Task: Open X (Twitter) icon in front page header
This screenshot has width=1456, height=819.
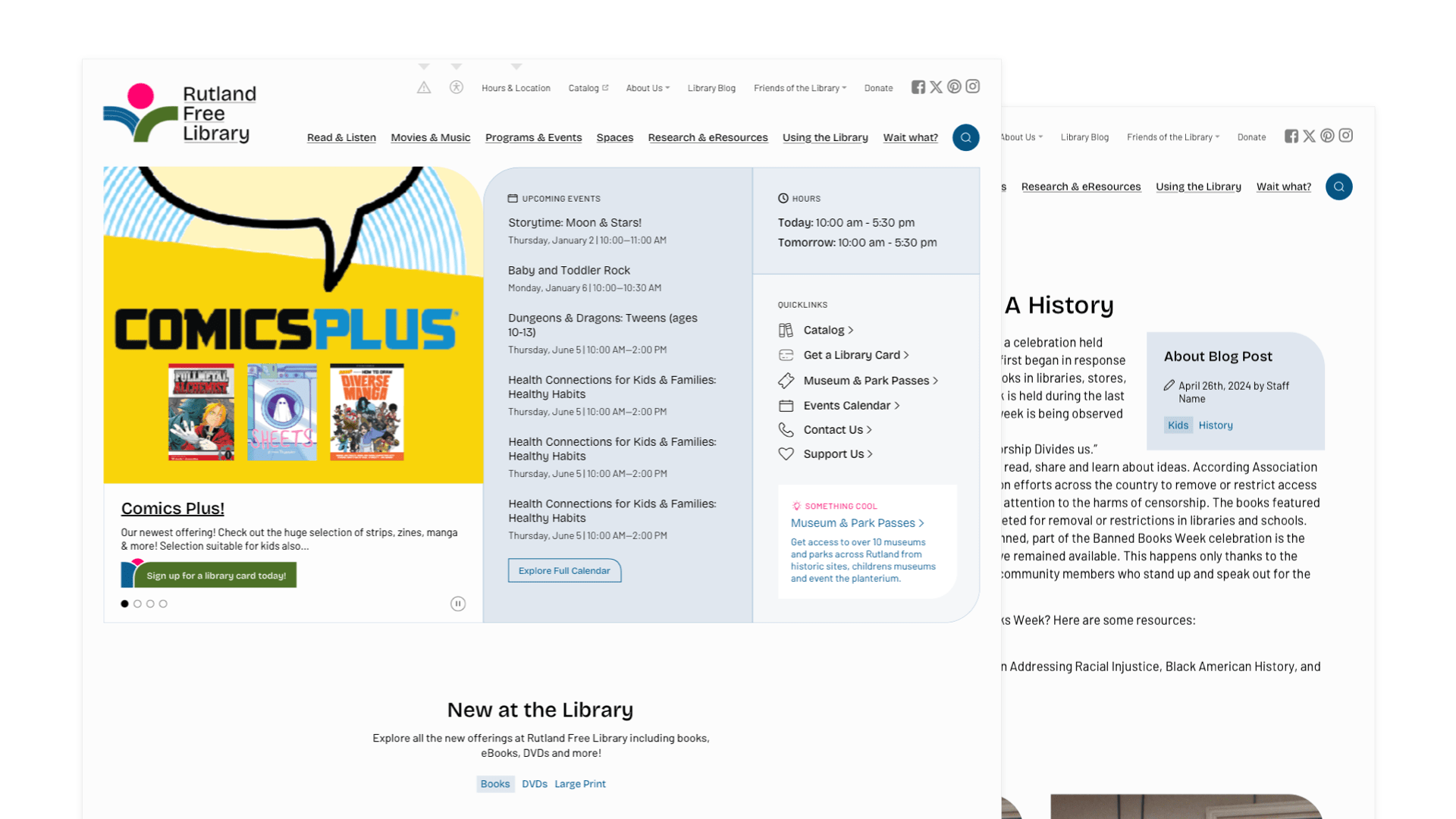Action: pos(937,87)
